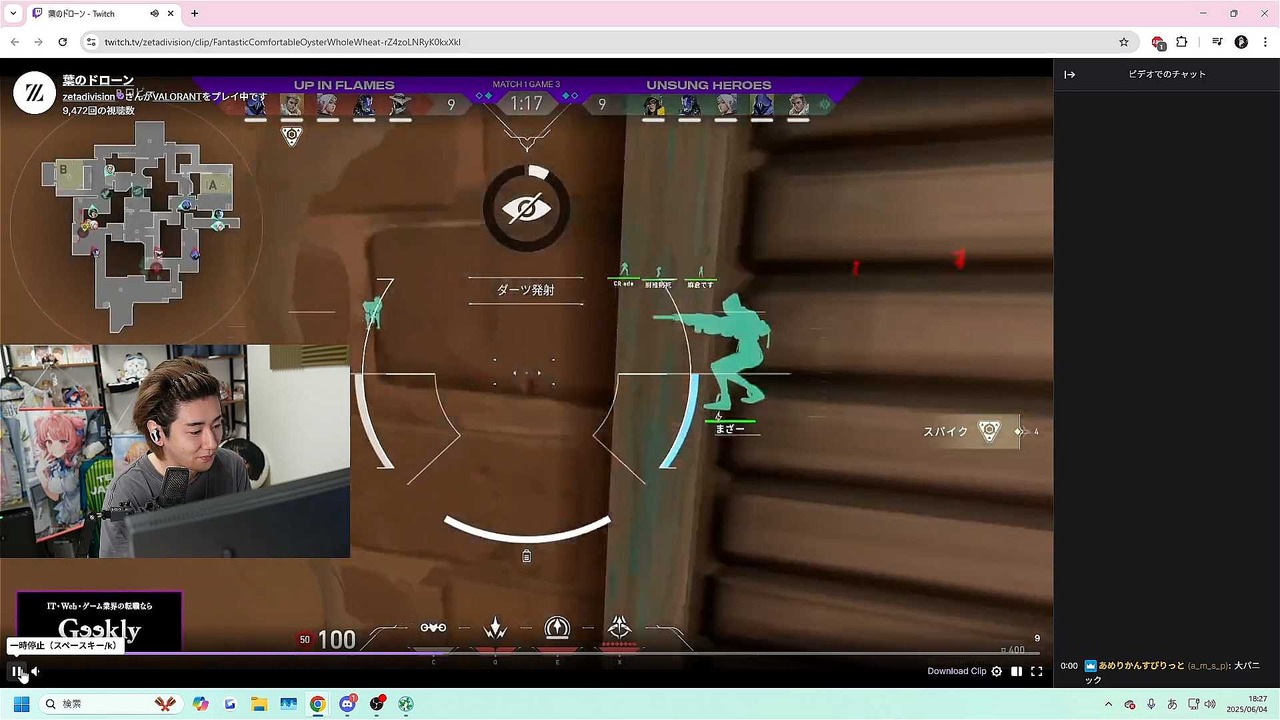Viewport: 1280px width, 720px height.
Task: Select the Twitch clip tab
Action: 90,14
